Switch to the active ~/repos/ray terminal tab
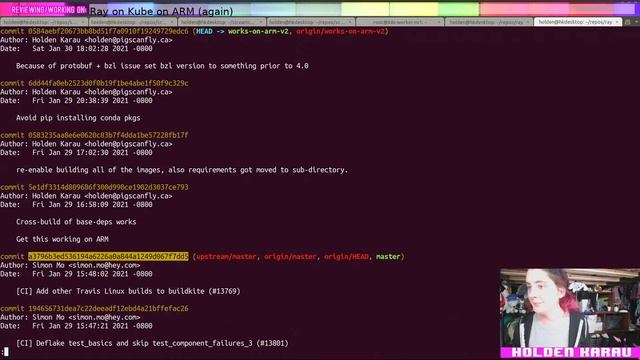640x360 pixels. (575, 22)
